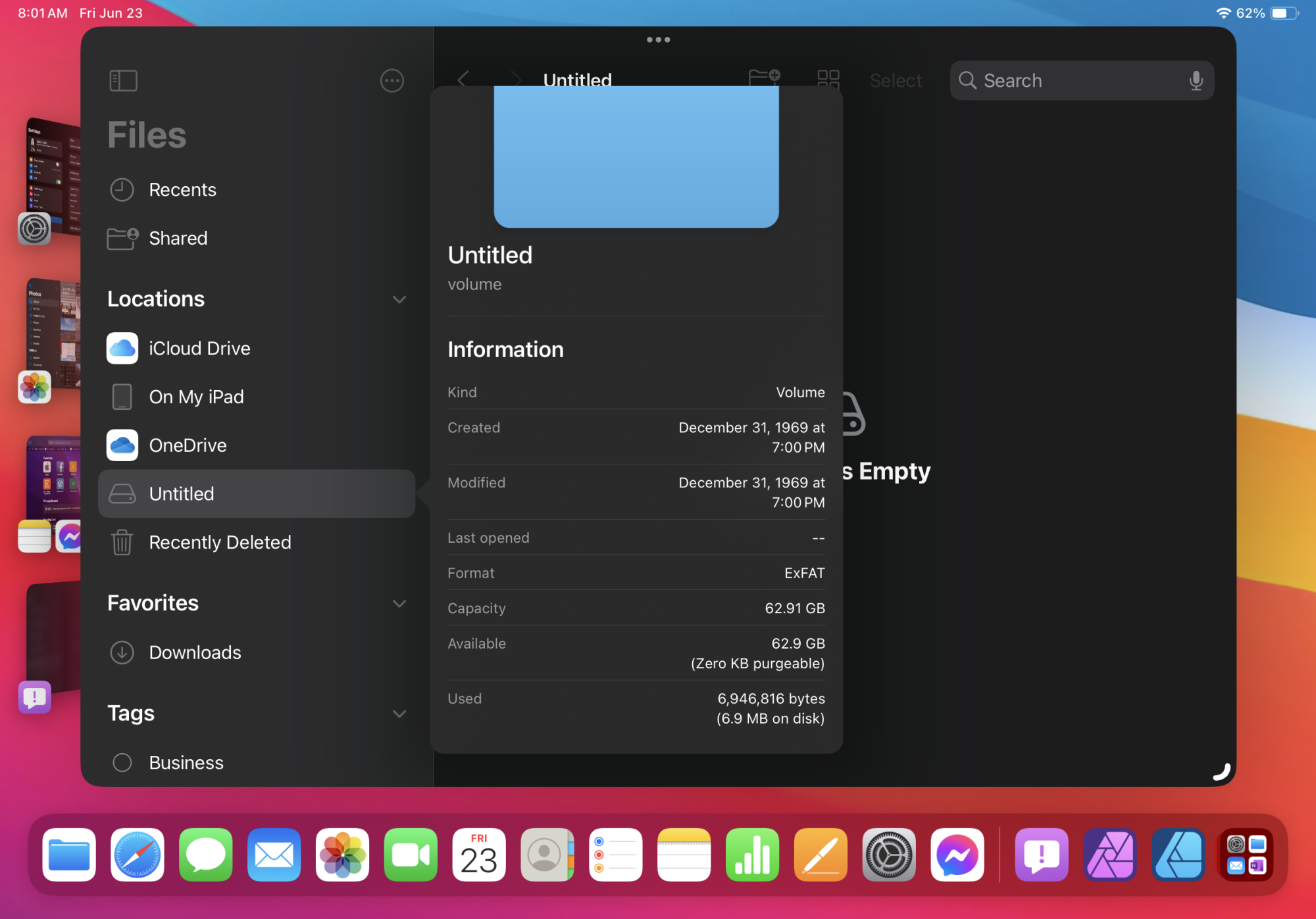Tap the new folder icon in toolbar
Screen dimensions: 1316x919
pyautogui.click(x=764, y=78)
